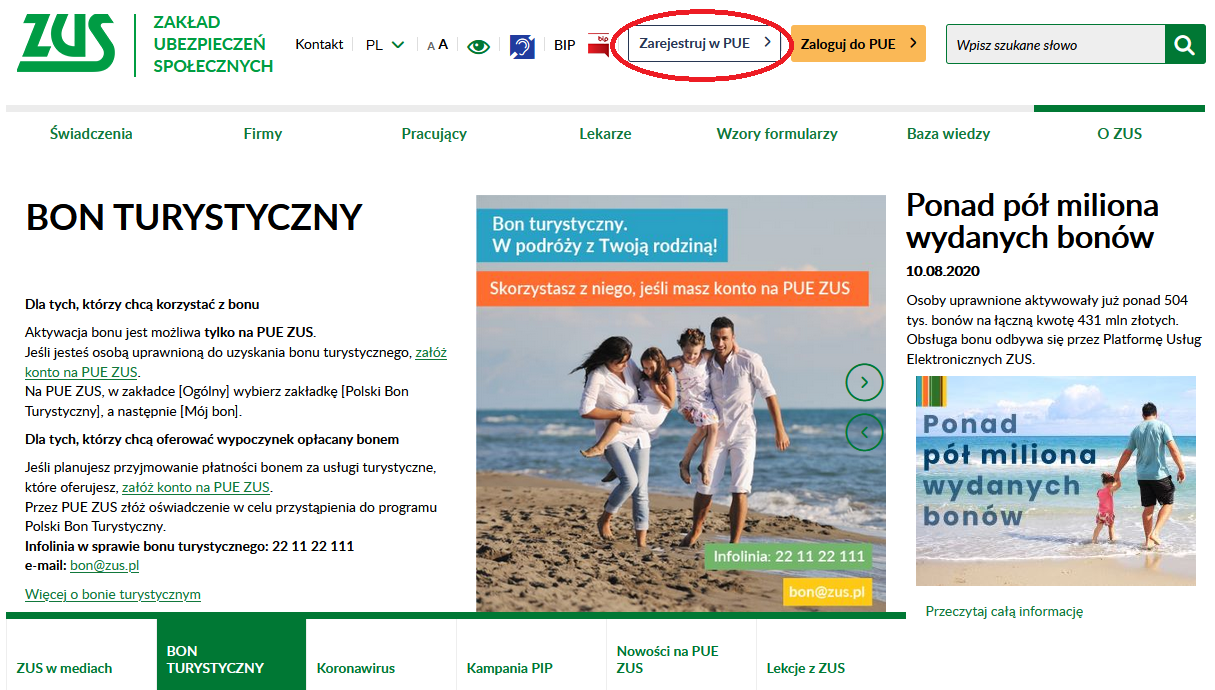Screen dimensions: 1215x690
Task: Click Zakład Ubezpieczeń Społecznych title text
Action: coord(213,44)
